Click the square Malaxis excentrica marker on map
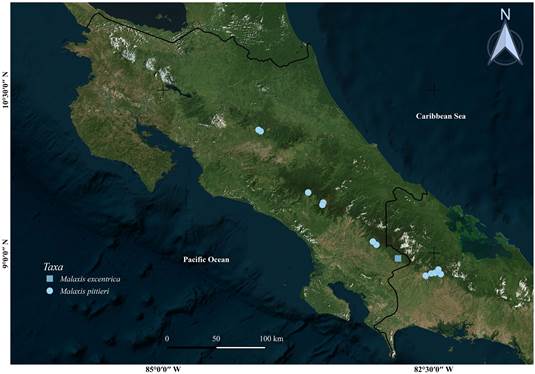 tap(398, 258)
